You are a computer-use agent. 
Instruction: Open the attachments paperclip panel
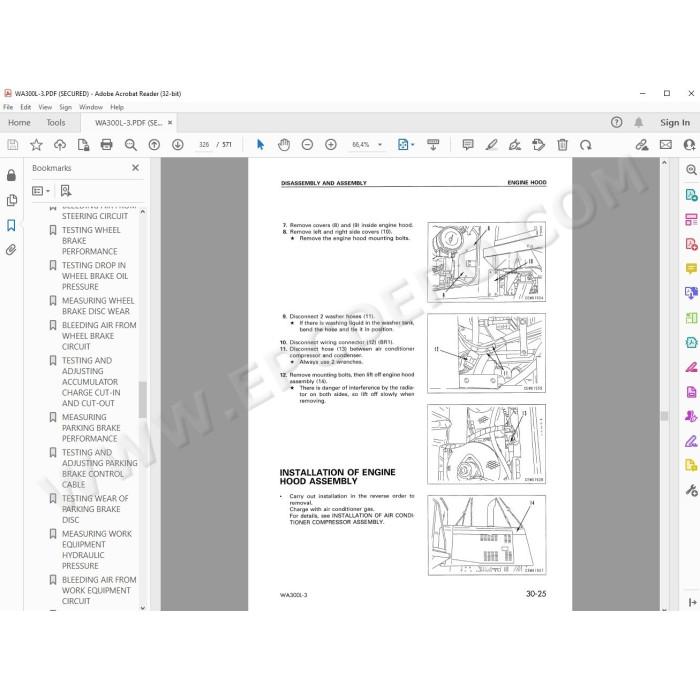(11, 250)
